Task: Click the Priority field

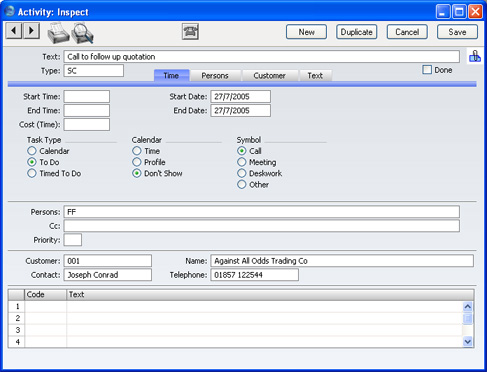Action: (x=73, y=240)
